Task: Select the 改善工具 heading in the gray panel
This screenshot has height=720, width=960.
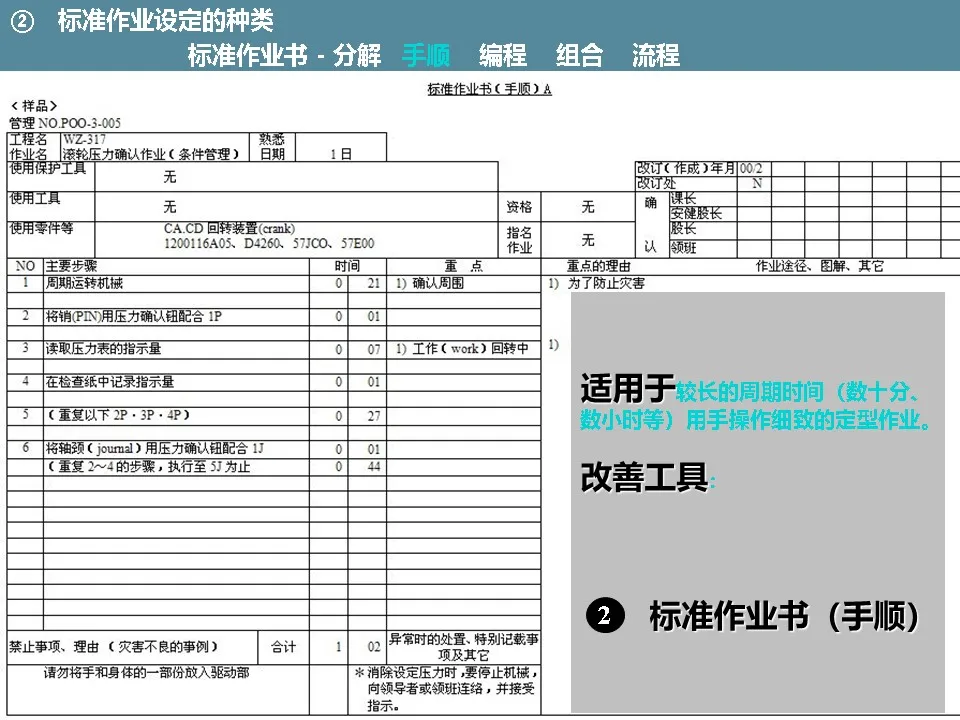Action: point(644,478)
